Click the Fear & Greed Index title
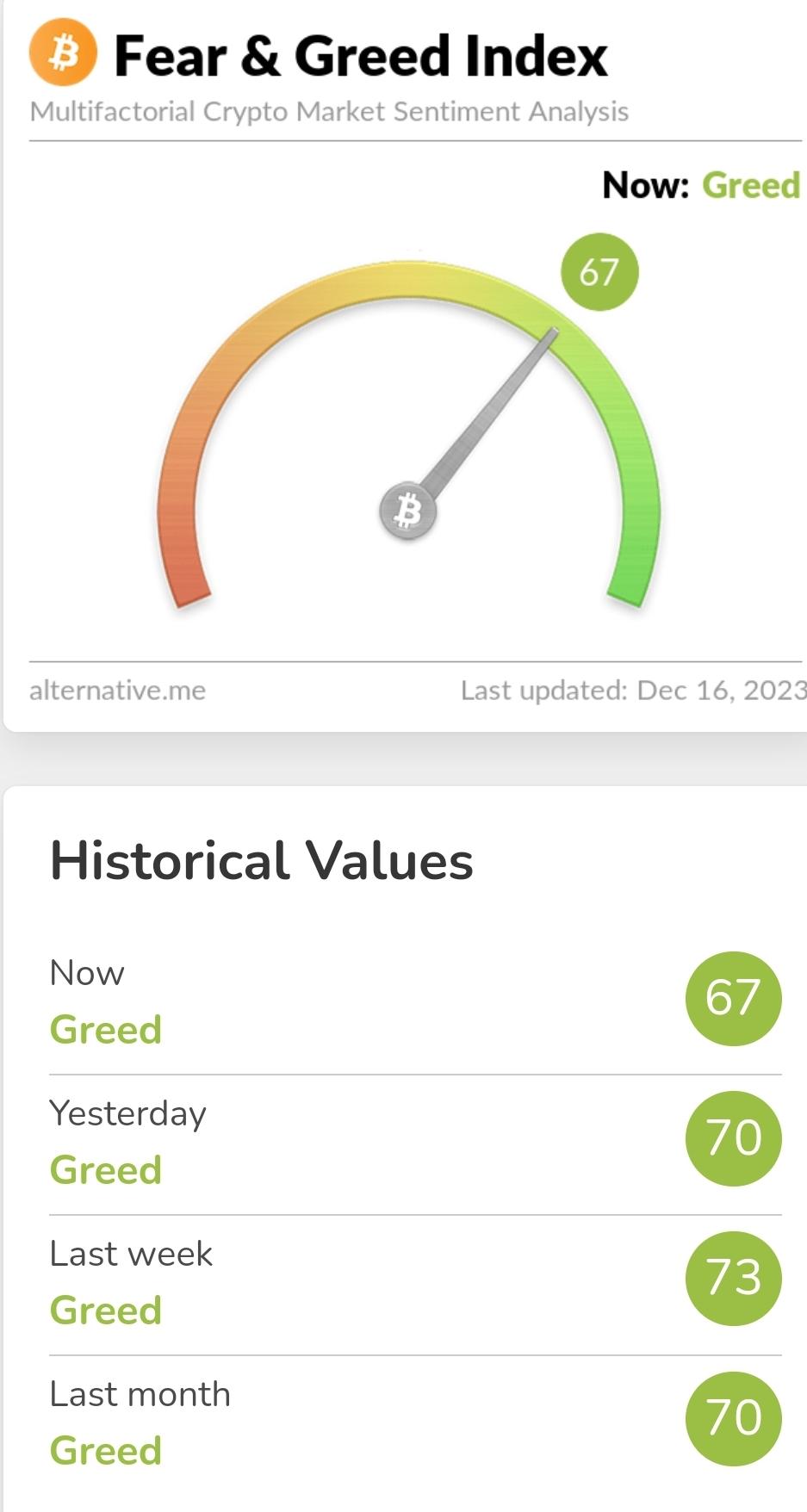This screenshot has width=807, height=1512. point(361,56)
